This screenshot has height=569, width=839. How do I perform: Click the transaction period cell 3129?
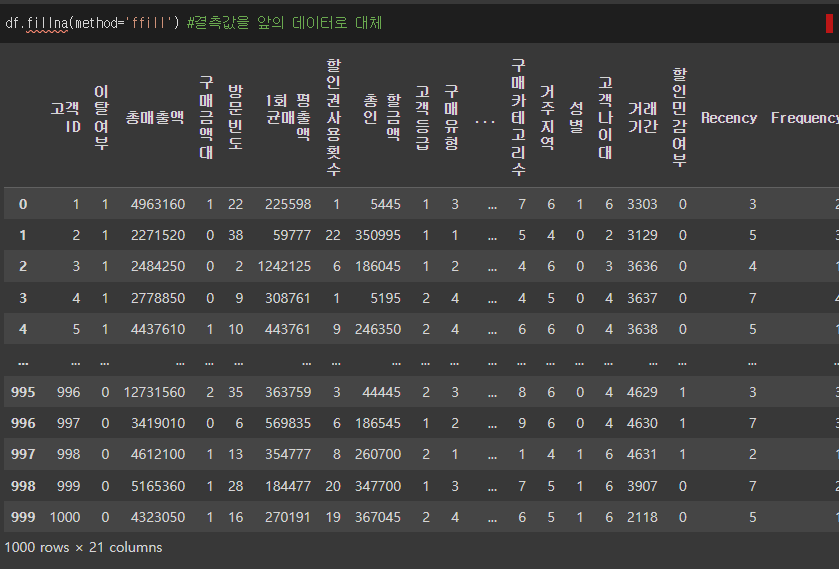[642, 235]
